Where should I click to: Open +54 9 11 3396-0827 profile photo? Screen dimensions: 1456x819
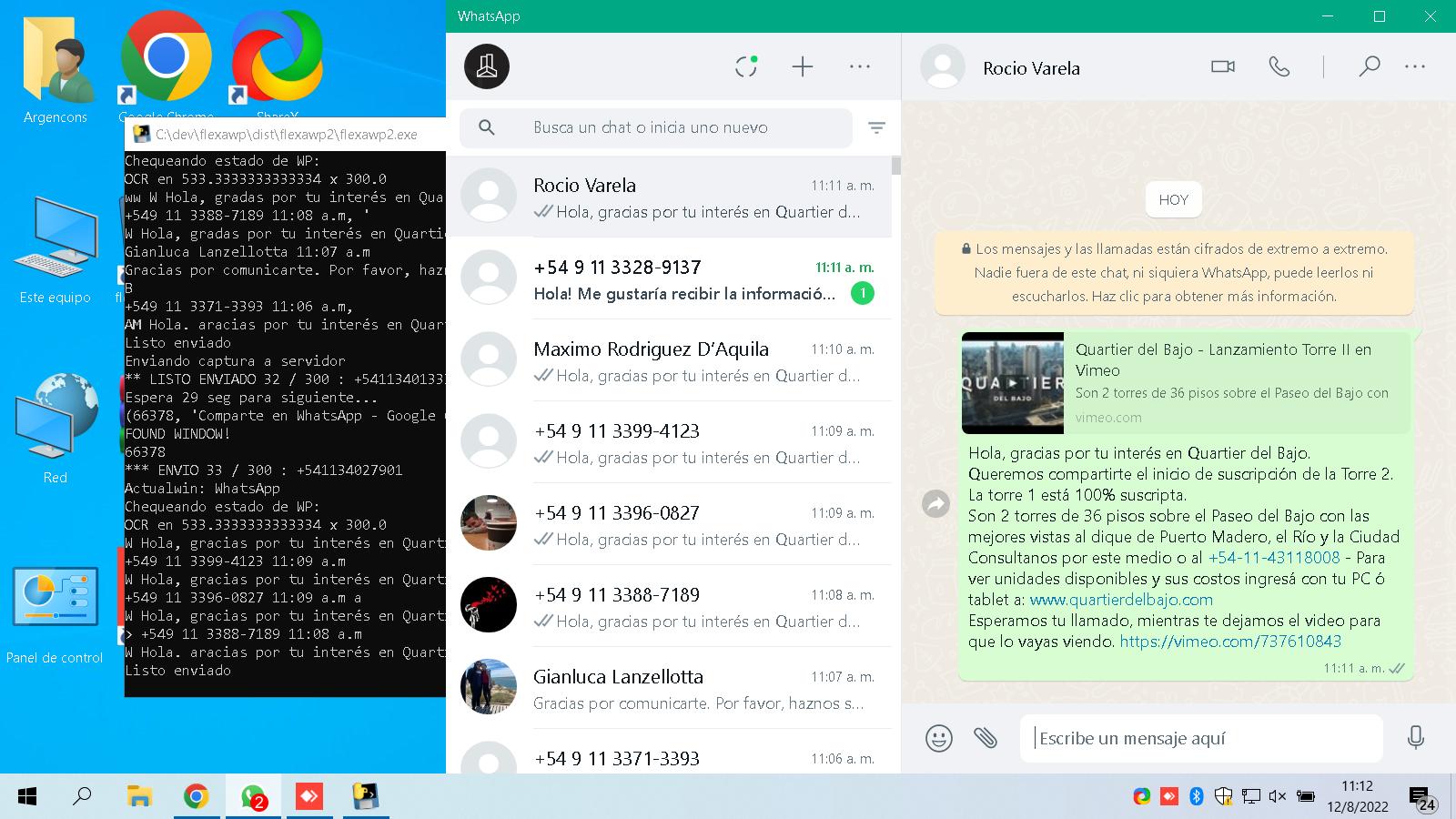(489, 522)
